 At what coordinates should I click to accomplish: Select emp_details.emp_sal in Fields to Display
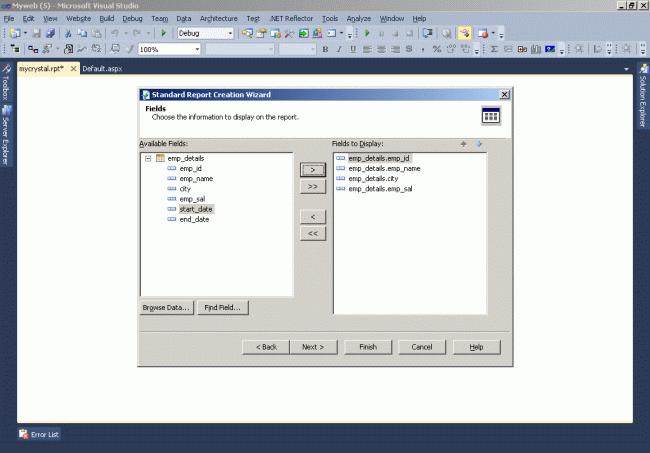[x=380, y=189]
